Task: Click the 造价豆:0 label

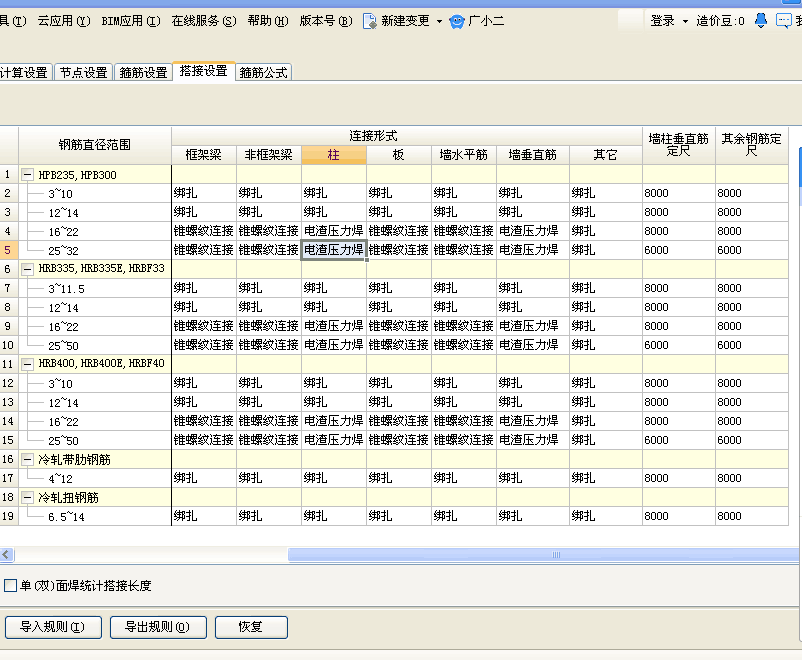Action: [720, 21]
